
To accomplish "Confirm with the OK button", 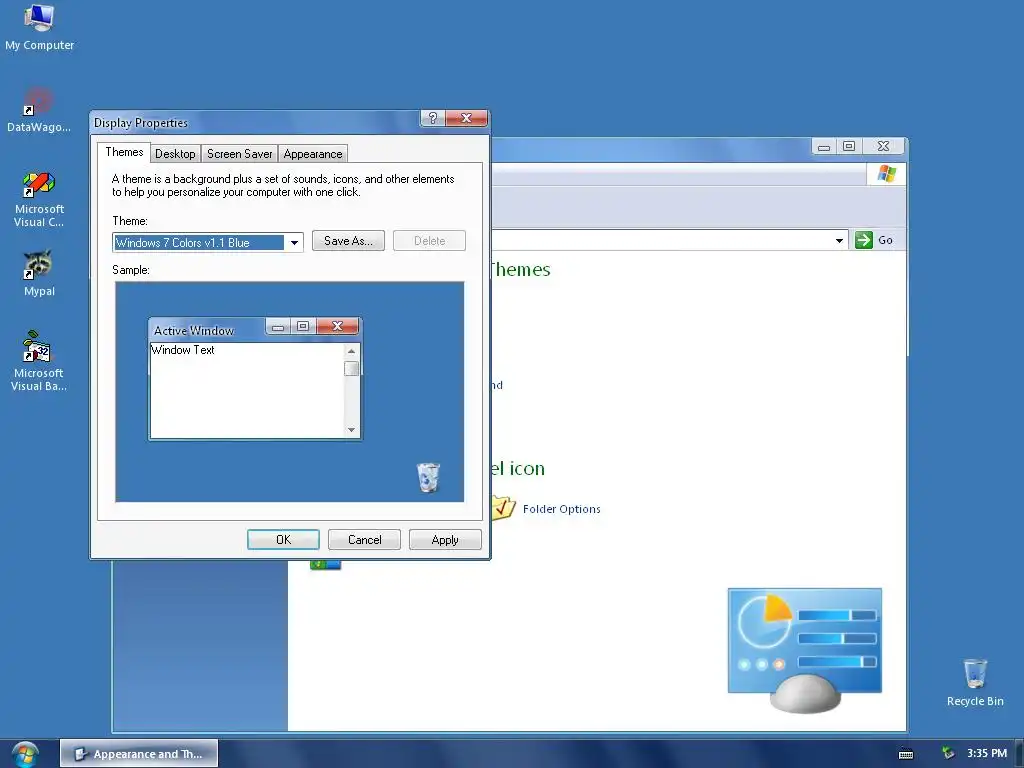I will 283,540.
